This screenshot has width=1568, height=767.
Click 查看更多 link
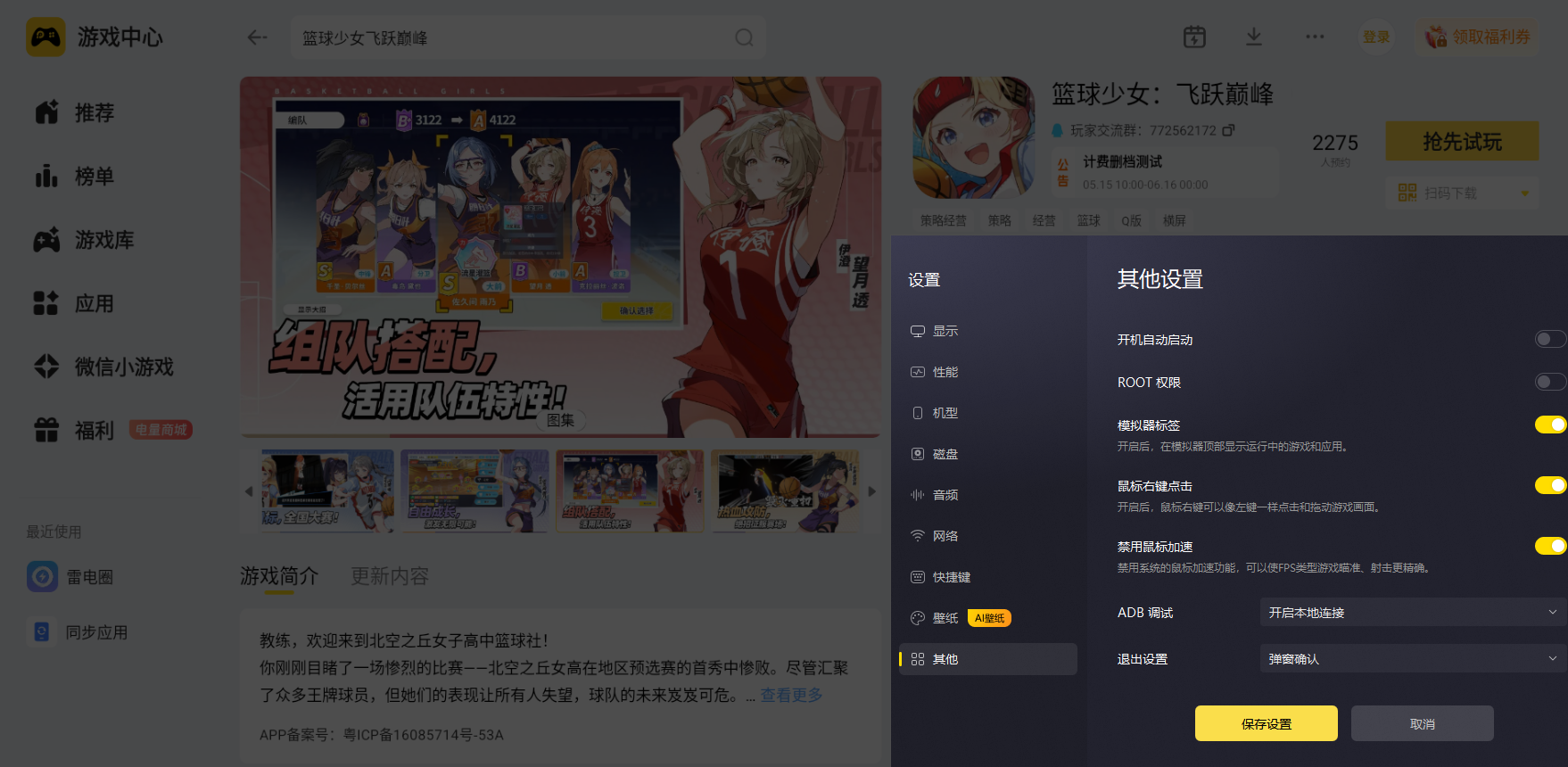pyautogui.click(x=791, y=695)
